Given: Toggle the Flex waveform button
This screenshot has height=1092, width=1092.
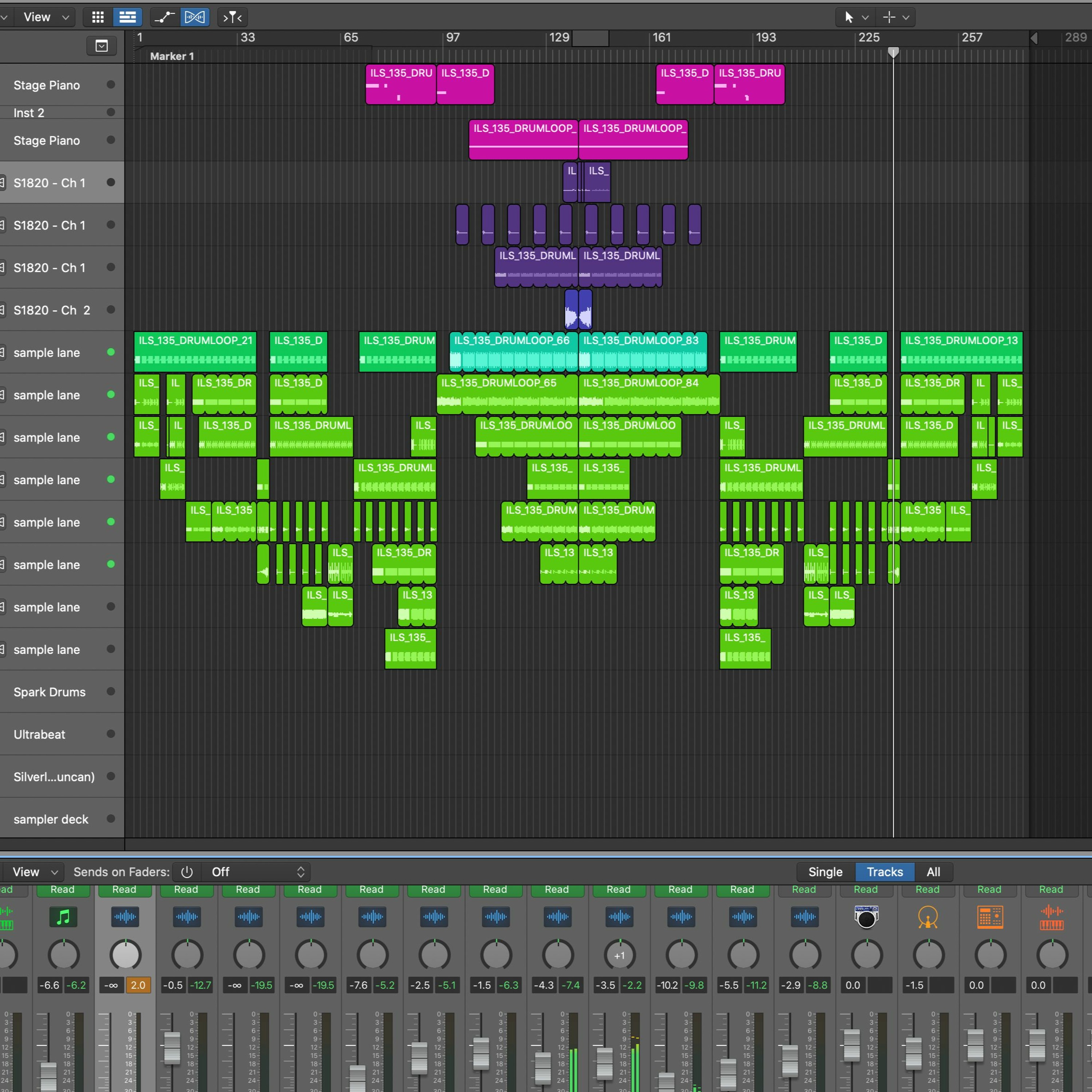Looking at the screenshot, I should click(x=194, y=17).
